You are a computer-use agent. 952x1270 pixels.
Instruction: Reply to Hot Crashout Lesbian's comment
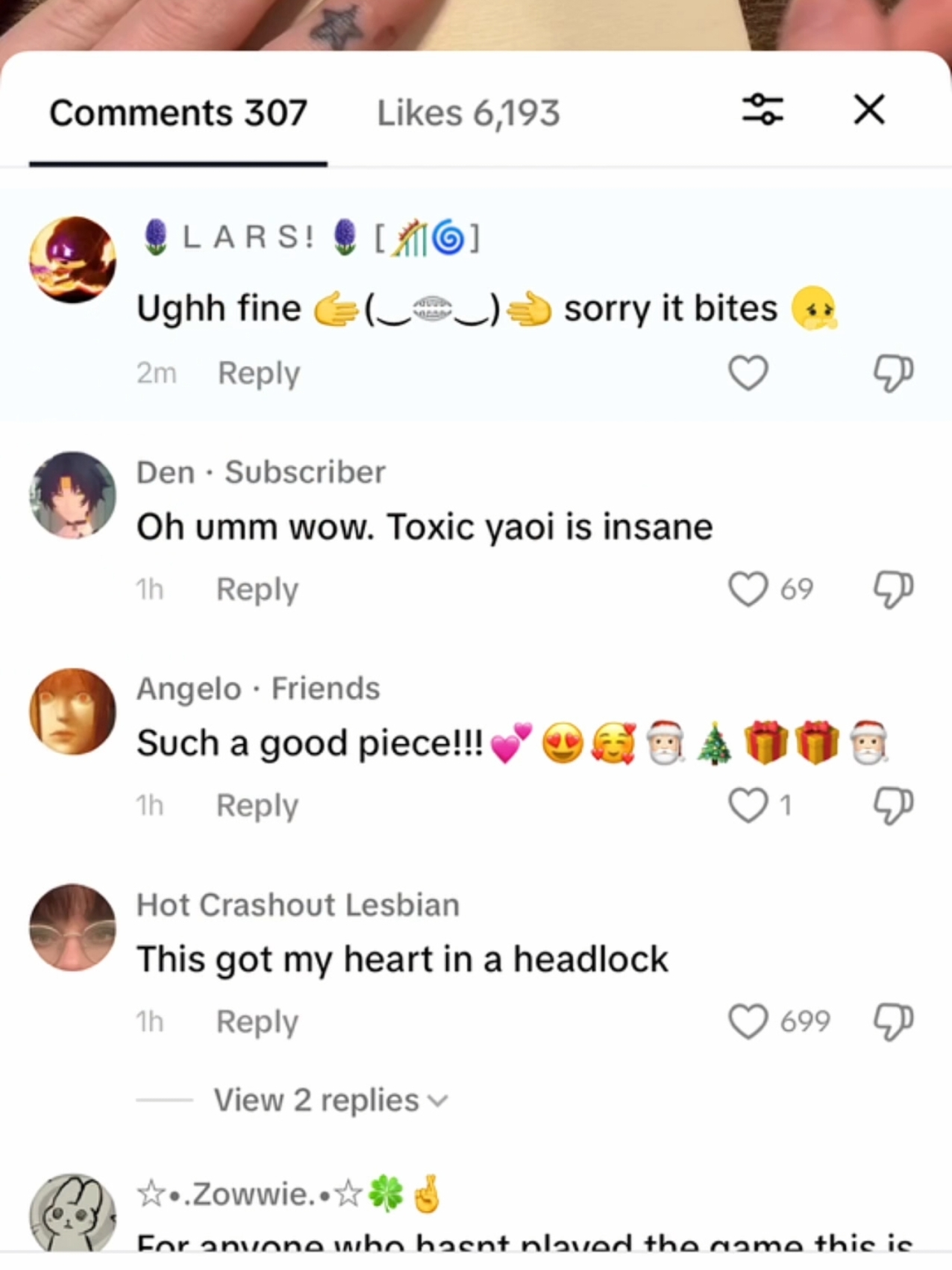[x=257, y=1022]
